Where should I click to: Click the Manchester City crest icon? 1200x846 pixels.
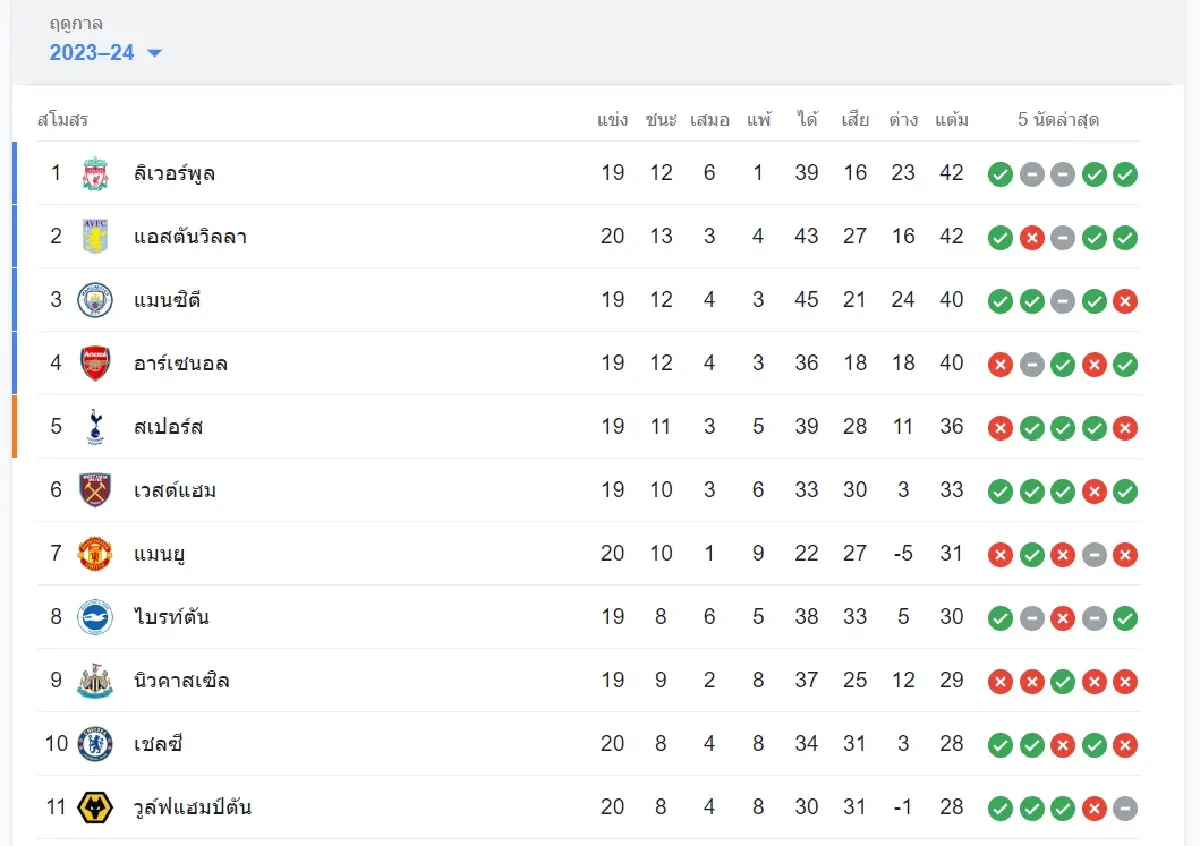point(95,300)
